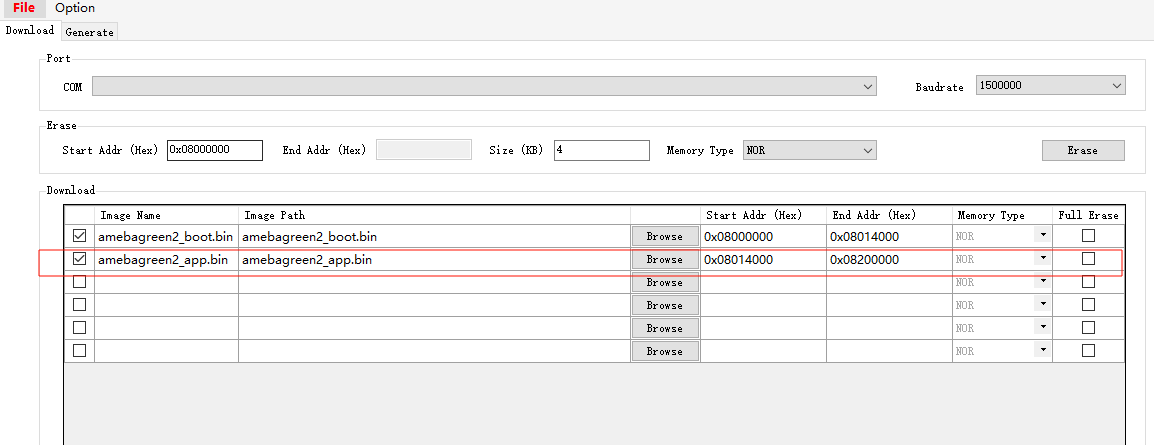Open the File menu
The image size is (1154, 445).
click(x=24, y=8)
